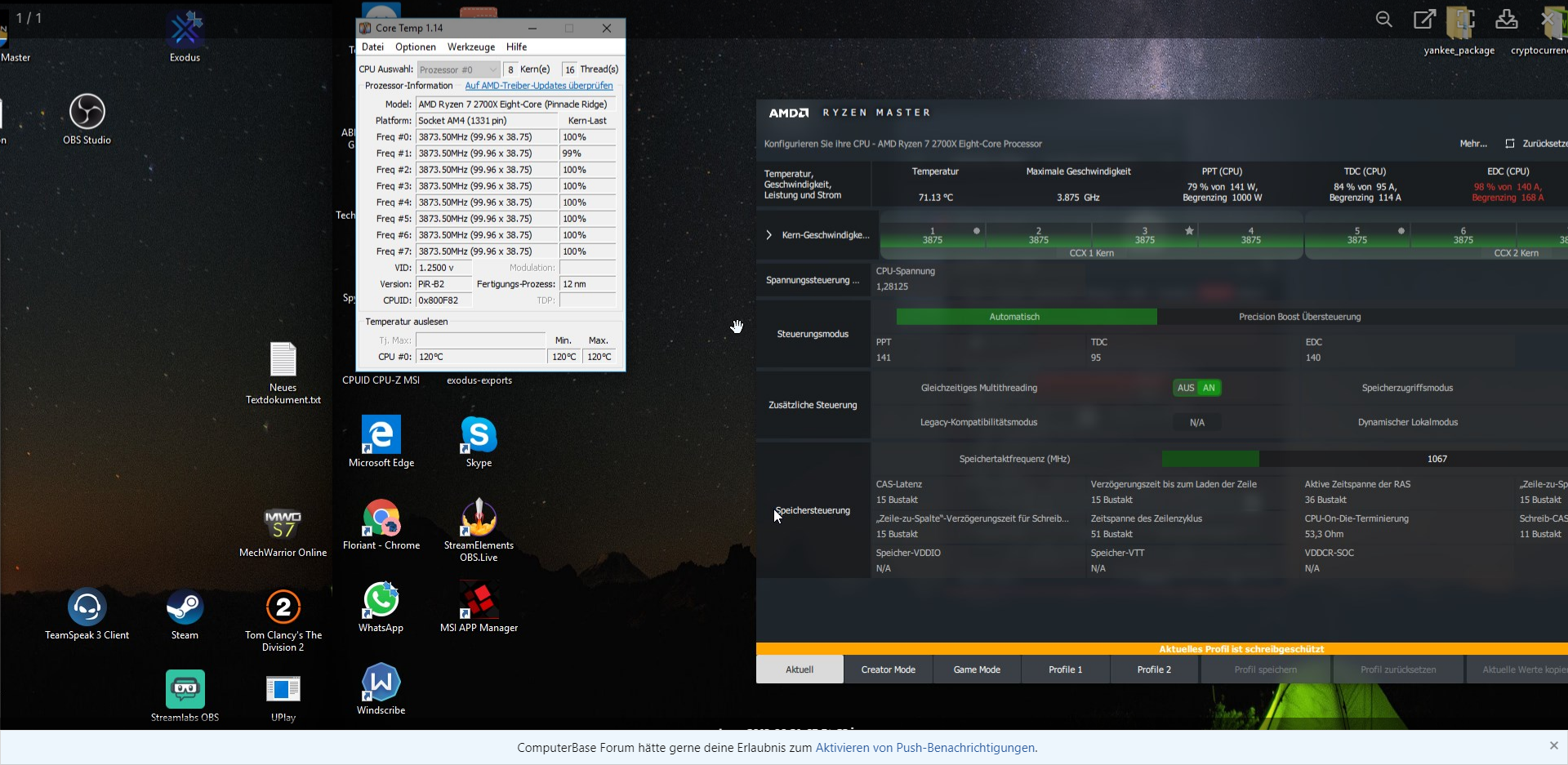
Task: Click Speichersteuerung section label
Action: [x=813, y=510]
